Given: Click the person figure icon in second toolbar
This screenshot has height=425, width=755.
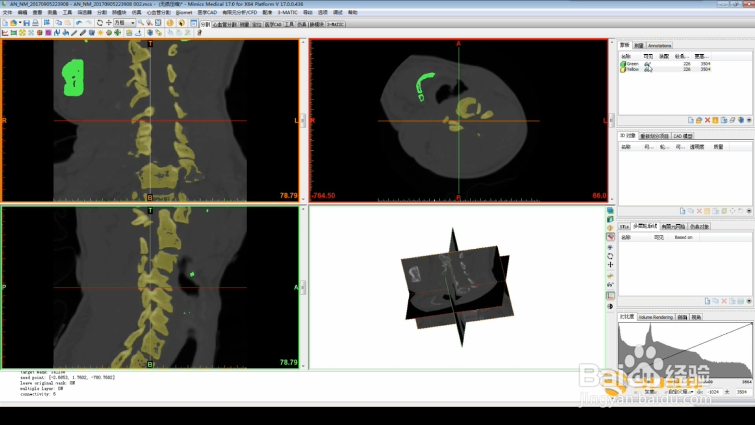Looking at the screenshot, I should tap(199, 33).
